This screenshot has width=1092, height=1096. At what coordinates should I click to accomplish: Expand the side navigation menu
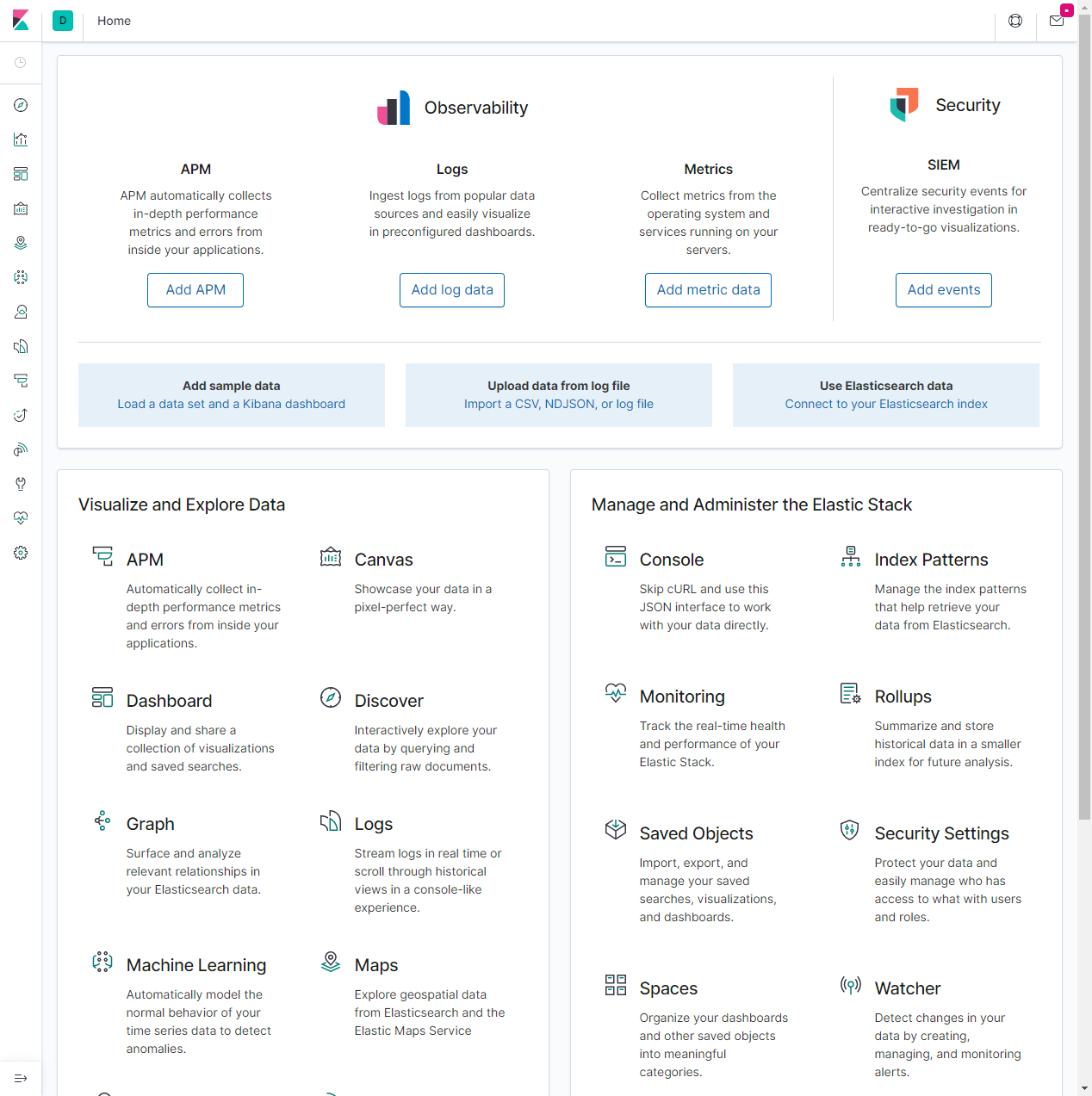pyautogui.click(x=21, y=1079)
